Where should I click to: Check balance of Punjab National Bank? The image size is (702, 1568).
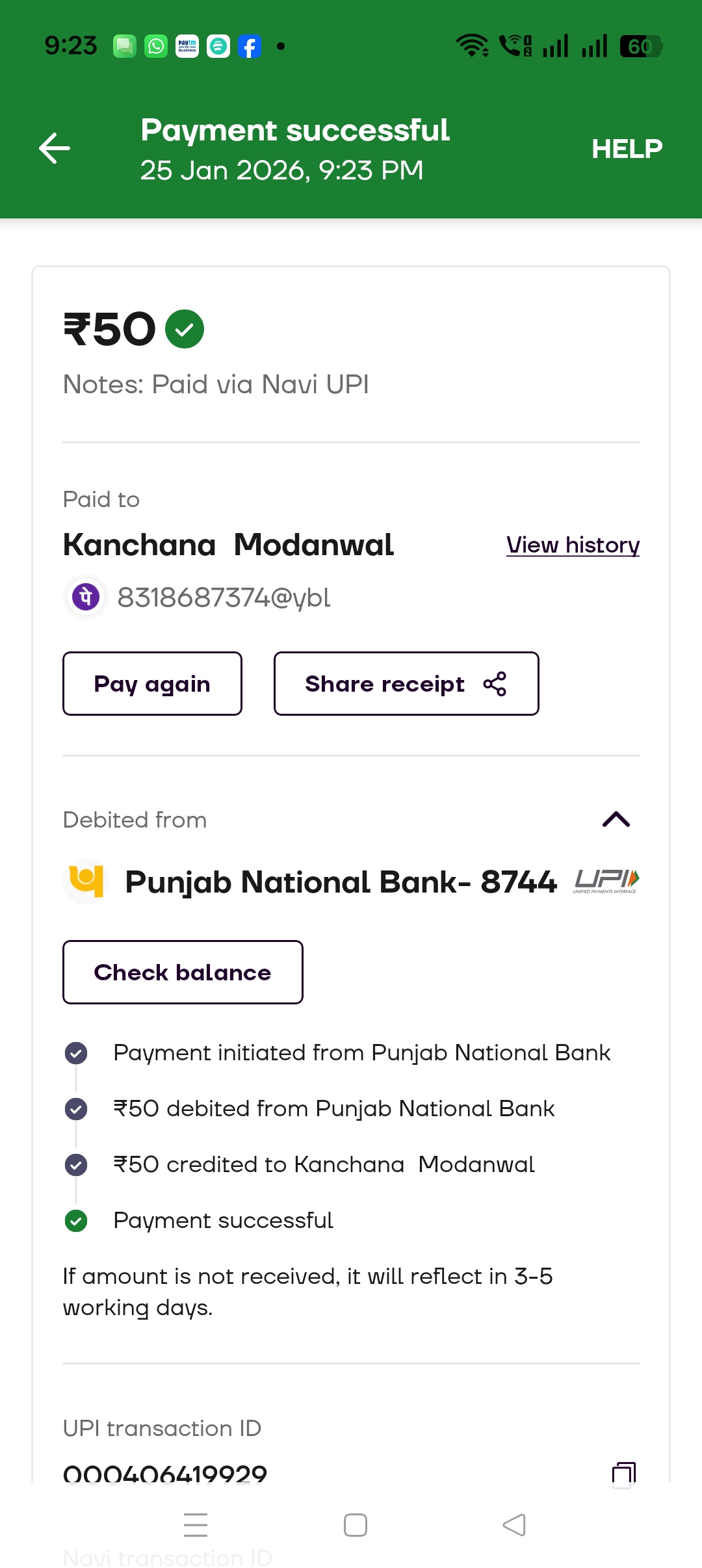[x=183, y=973]
